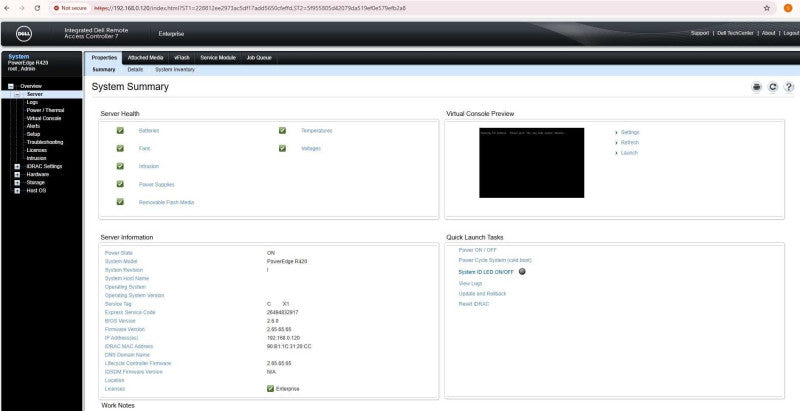Open Setup tree item
This screenshot has height=411, width=800.
[33, 134]
